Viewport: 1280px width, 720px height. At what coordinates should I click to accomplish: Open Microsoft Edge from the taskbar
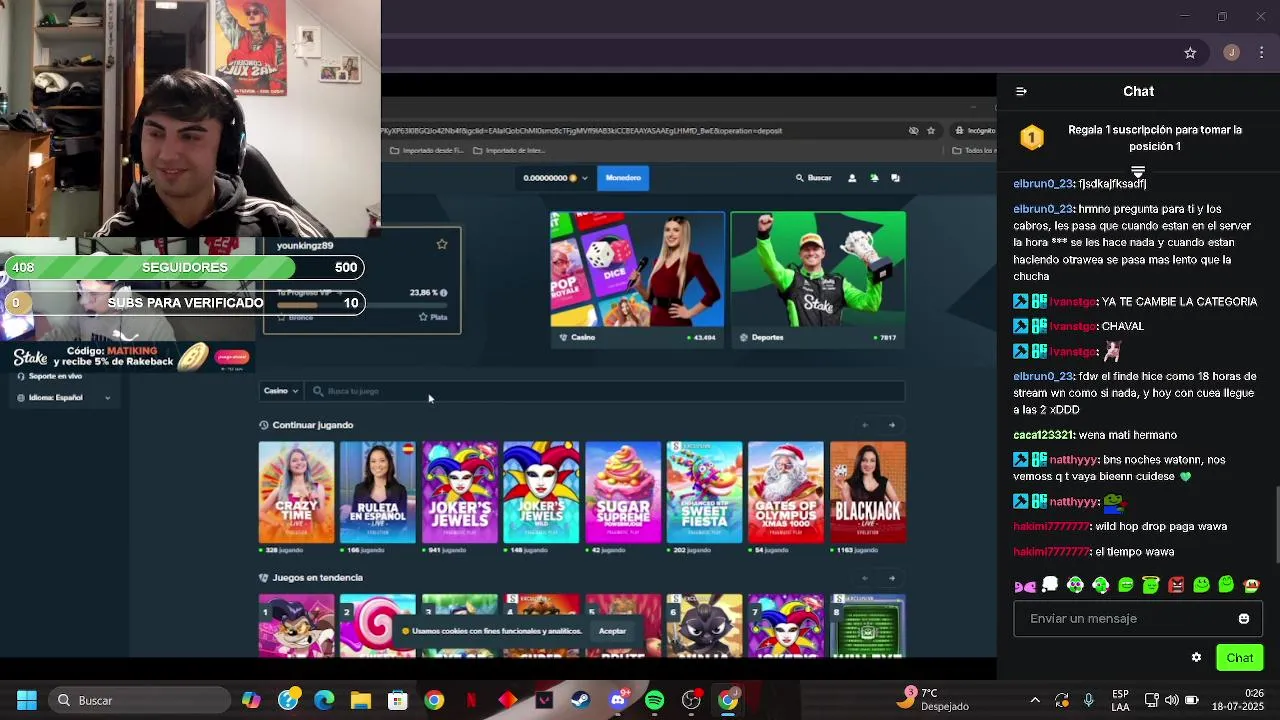tap(324, 700)
